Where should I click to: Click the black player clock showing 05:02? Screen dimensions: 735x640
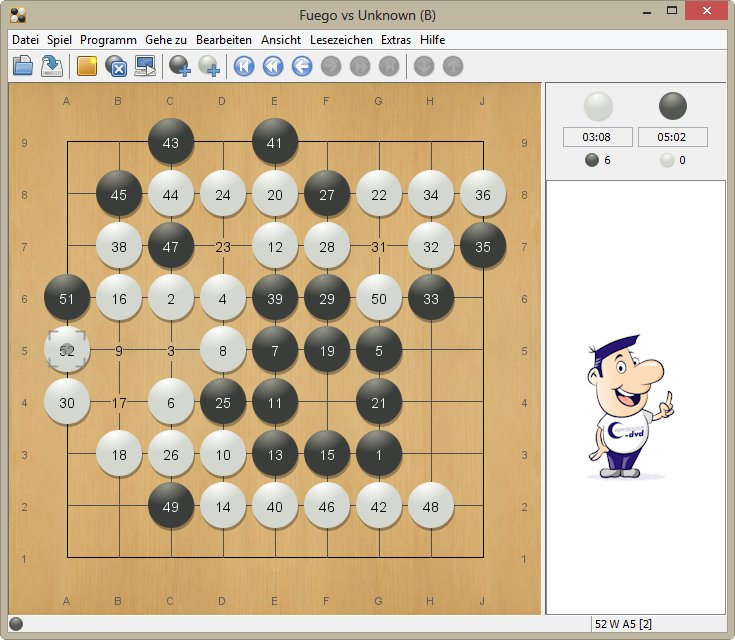pyautogui.click(x=673, y=137)
